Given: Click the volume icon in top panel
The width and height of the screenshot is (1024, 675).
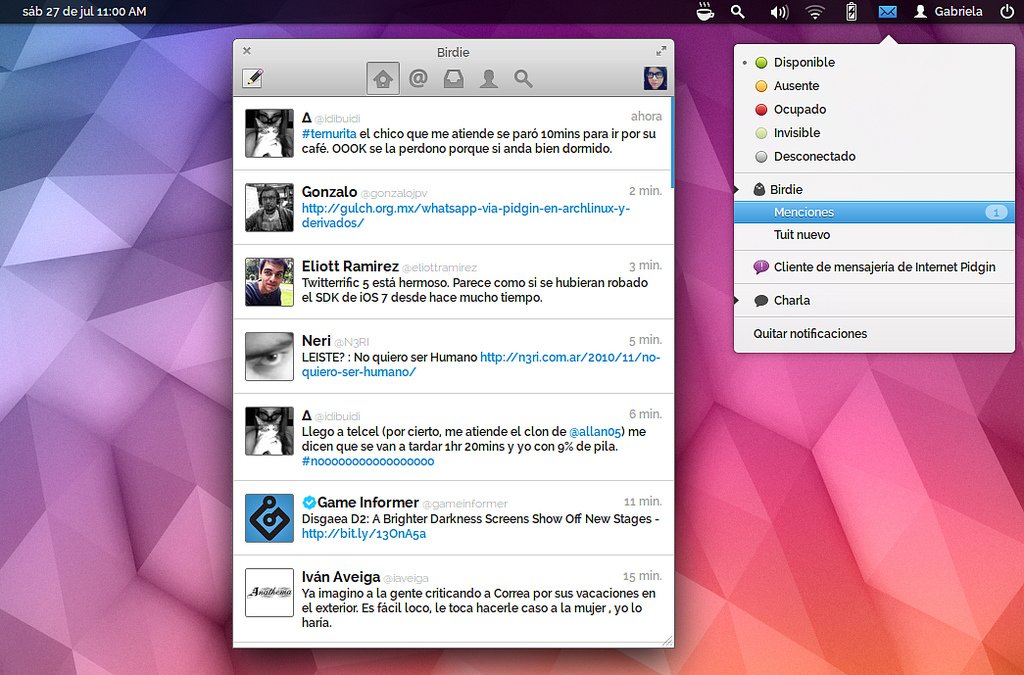Looking at the screenshot, I should [x=779, y=12].
